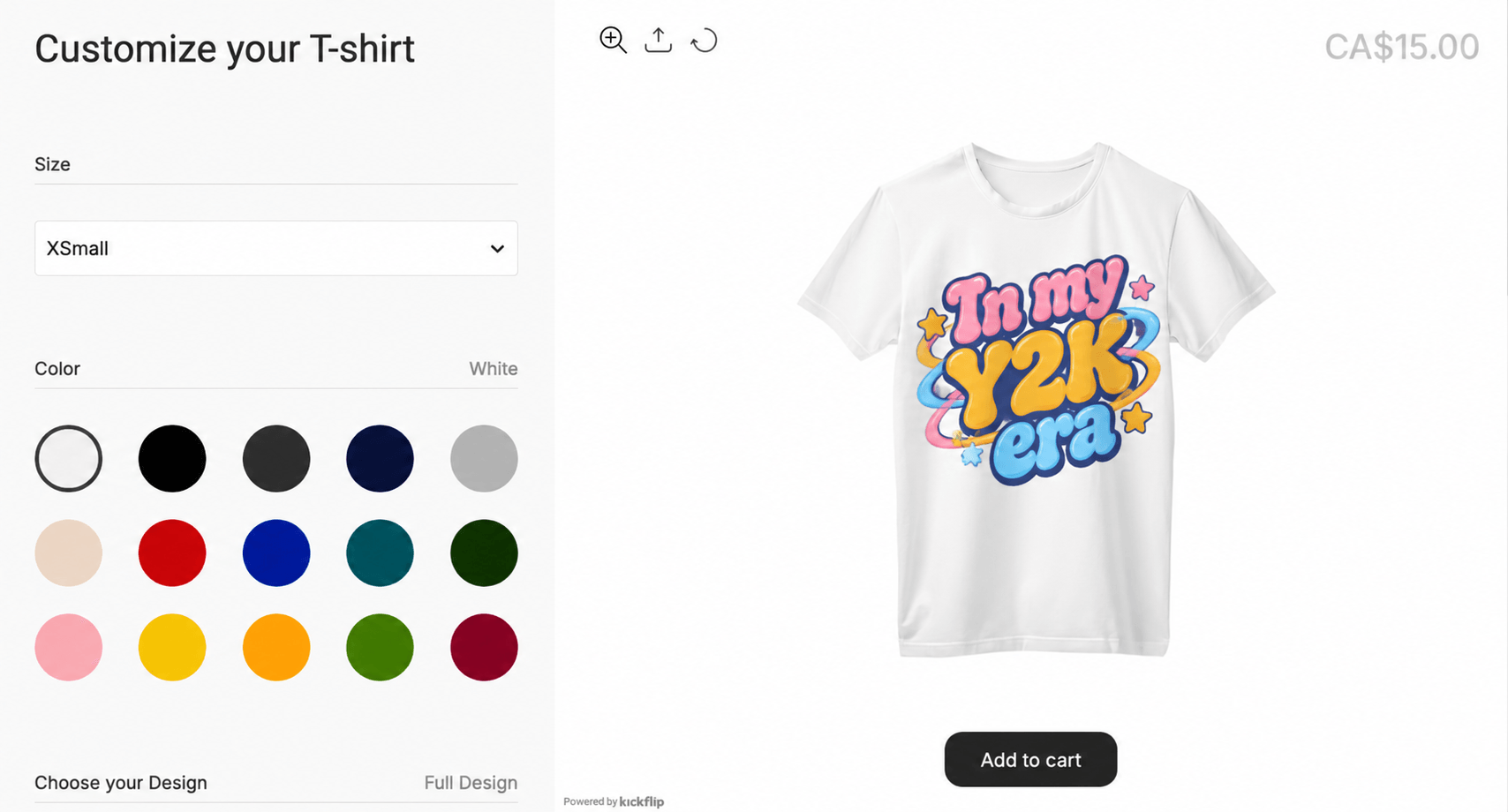Pick the red shirt color
This screenshot has width=1508, height=812.
tap(172, 553)
